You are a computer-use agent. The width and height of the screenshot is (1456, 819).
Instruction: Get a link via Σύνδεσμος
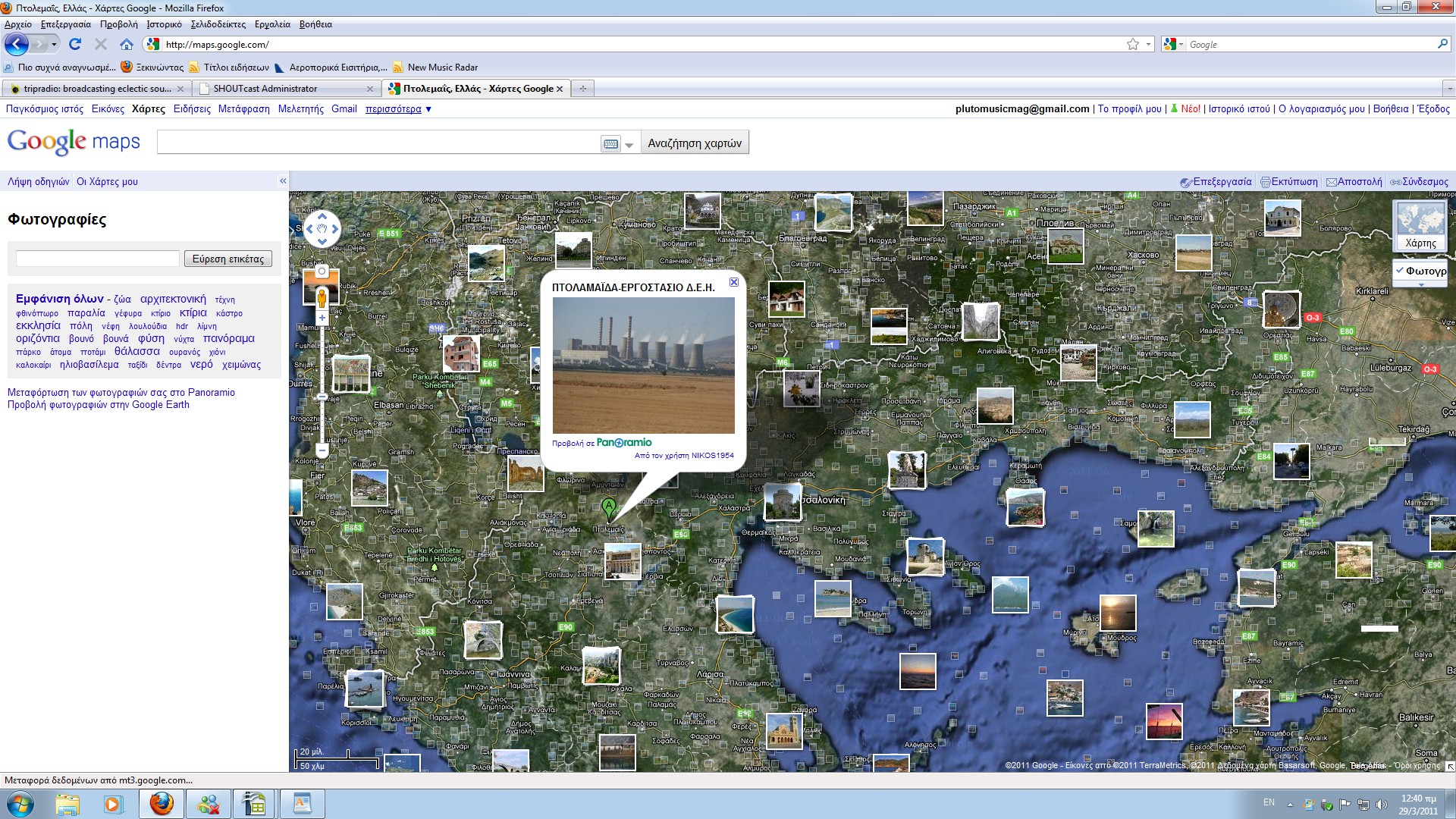click(1419, 182)
